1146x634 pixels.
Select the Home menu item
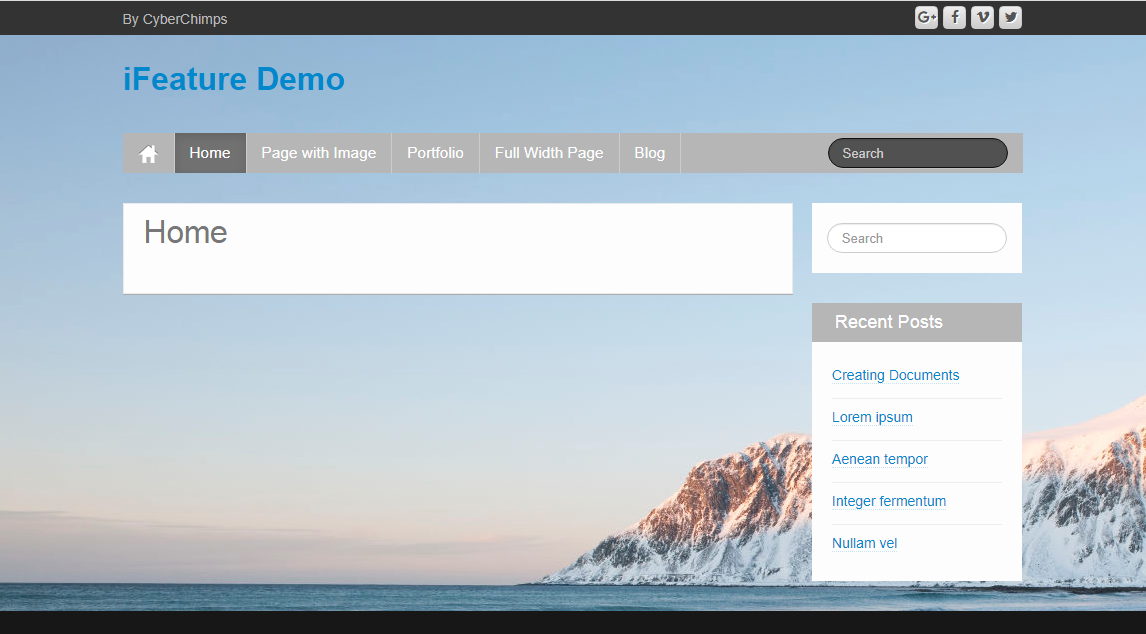pos(210,153)
